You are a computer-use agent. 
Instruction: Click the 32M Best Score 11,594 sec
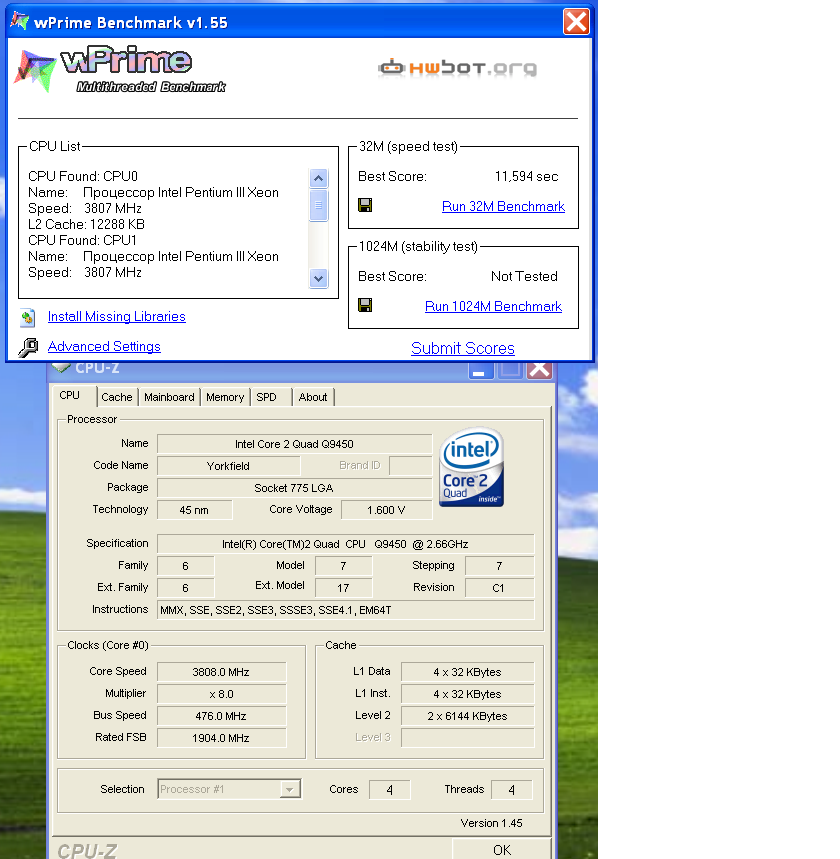[526, 176]
